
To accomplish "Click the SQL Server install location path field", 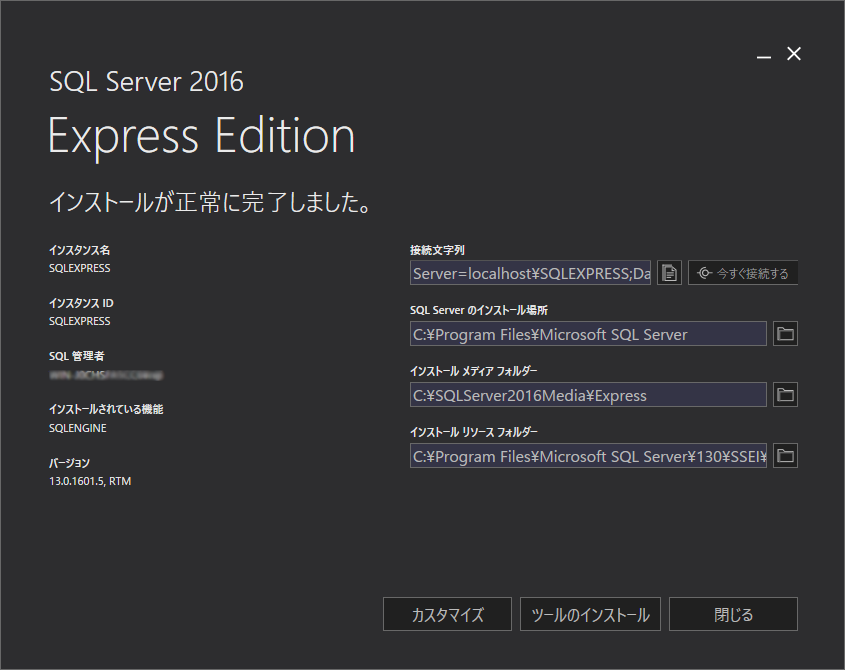I will click(588, 334).
